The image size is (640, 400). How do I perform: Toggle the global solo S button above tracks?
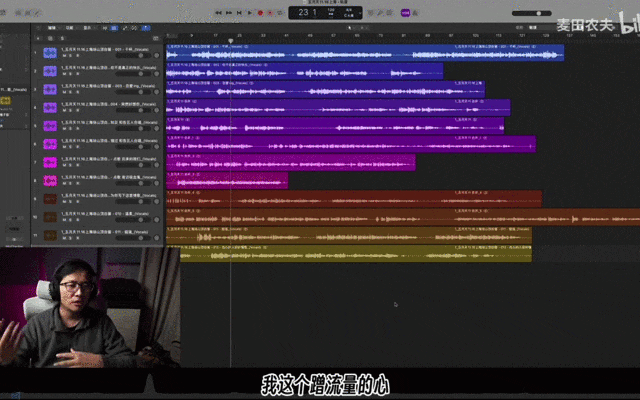tap(62, 38)
